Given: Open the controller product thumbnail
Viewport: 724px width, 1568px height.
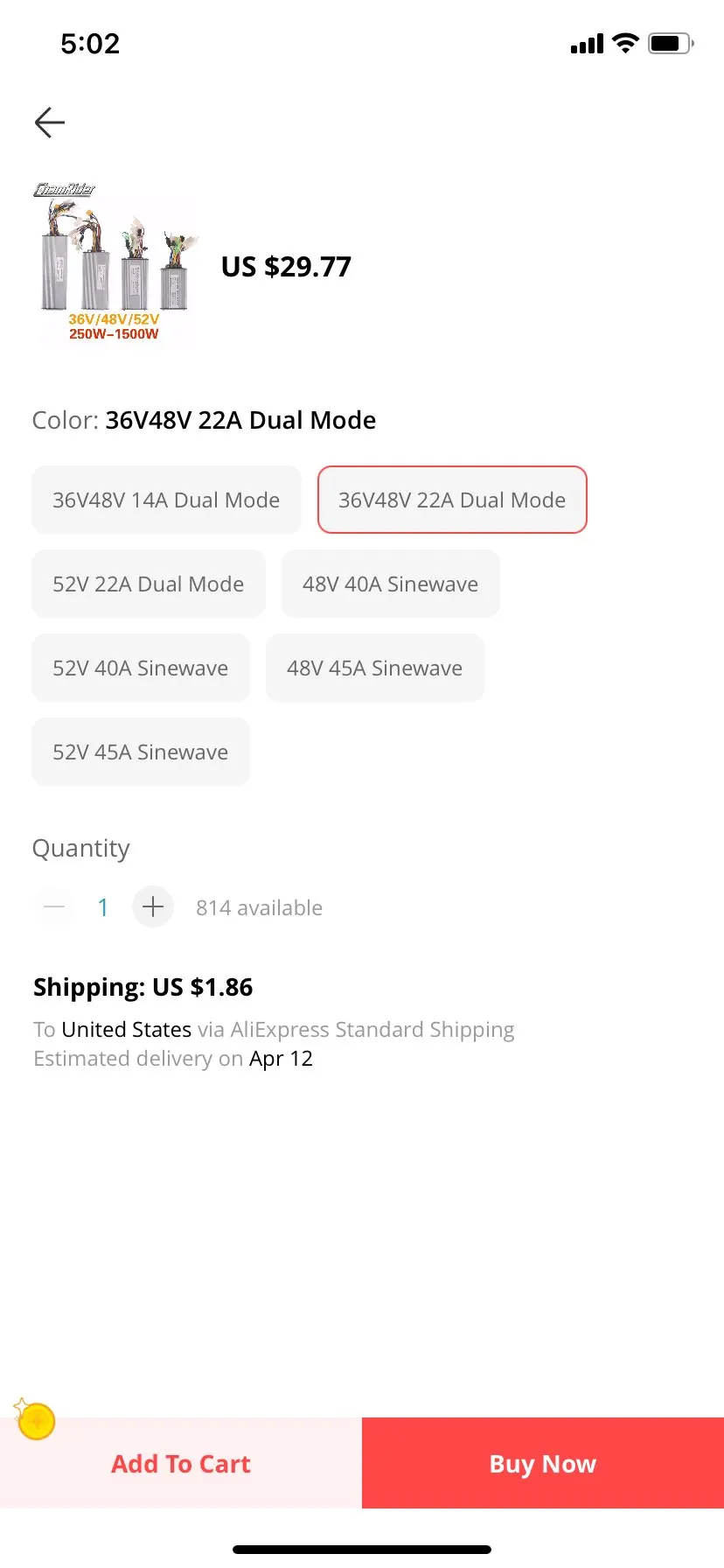Looking at the screenshot, I should [x=115, y=261].
